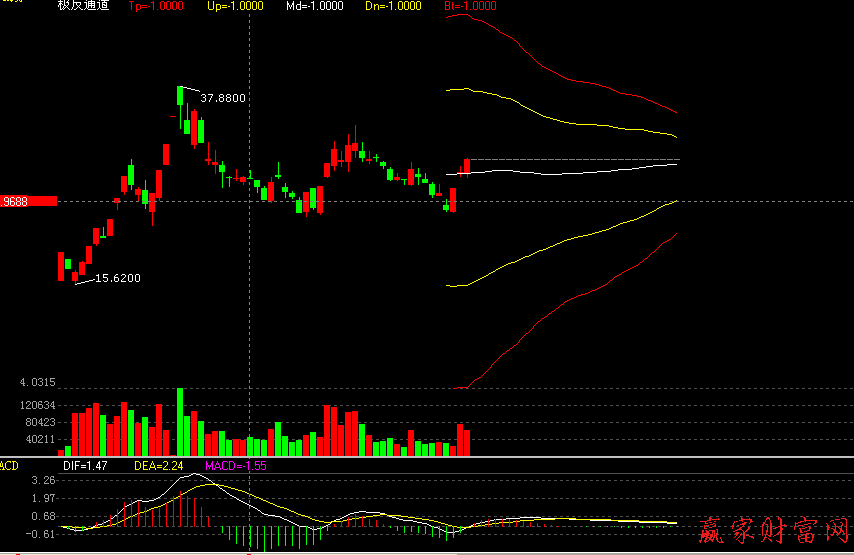Select the white Md=-1.0000 indicator value
Viewport: 854px width, 555px height.
(x=314, y=6)
